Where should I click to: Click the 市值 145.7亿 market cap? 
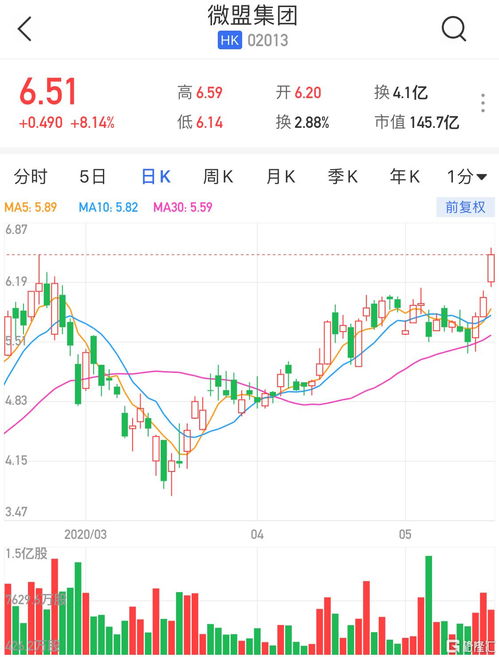(417, 122)
